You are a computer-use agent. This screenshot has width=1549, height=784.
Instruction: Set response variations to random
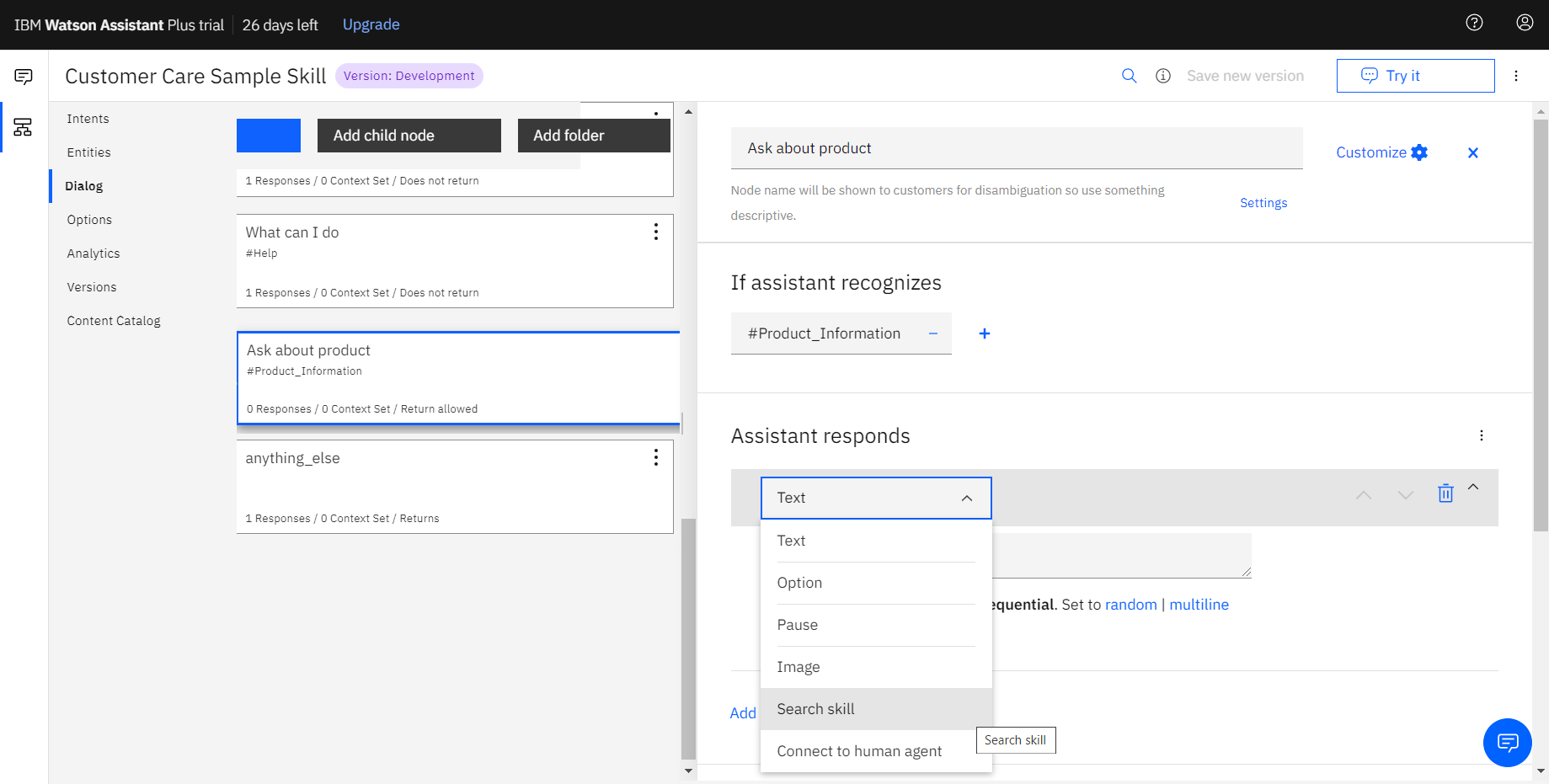pos(1130,604)
